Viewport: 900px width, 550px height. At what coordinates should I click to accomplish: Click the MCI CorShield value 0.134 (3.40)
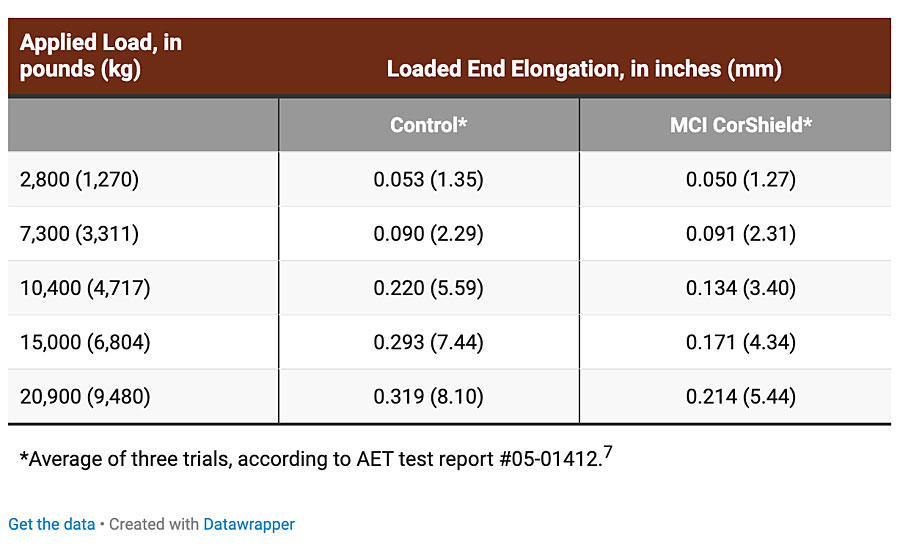[x=740, y=288]
